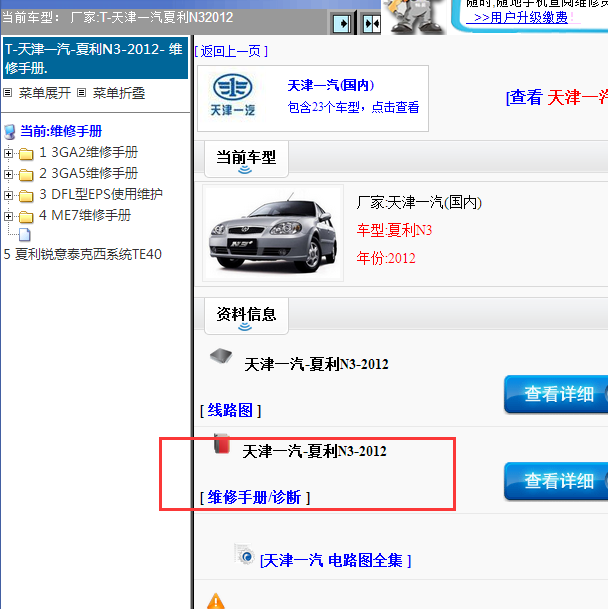Click the icon beside 天津一汽 电路图全集
The width and height of the screenshot is (608, 609).
245,555
